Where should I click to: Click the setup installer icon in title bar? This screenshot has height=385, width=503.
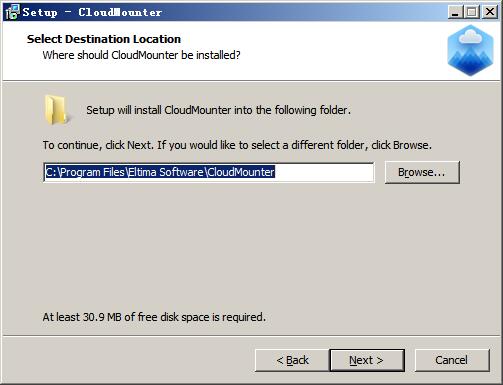[13, 12]
